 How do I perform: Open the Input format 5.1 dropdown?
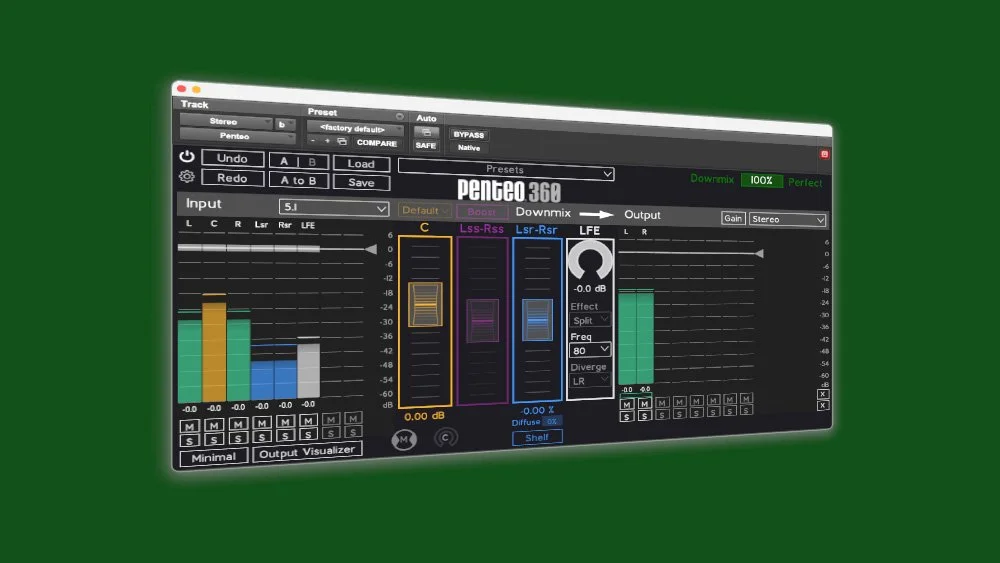click(334, 207)
